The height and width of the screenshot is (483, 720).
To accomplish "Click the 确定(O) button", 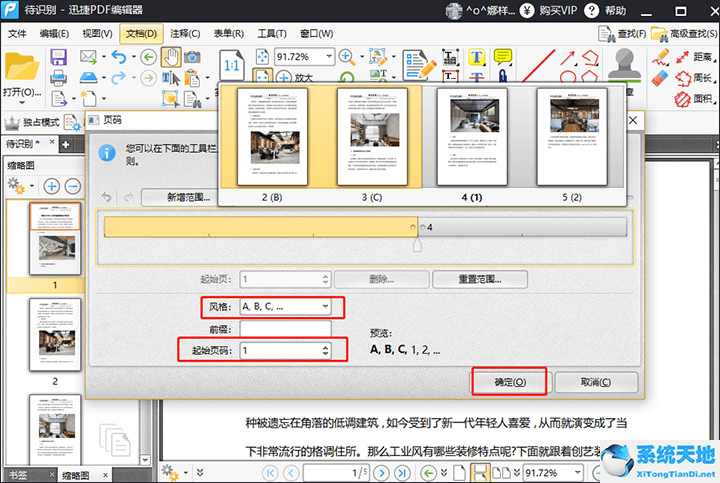I will (x=510, y=382).
